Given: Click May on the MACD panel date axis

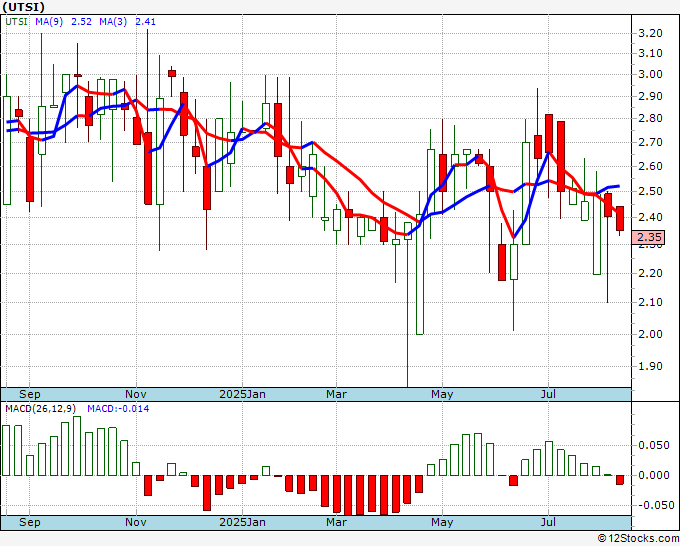Looking at the screenshot, I should pos(442,522).
